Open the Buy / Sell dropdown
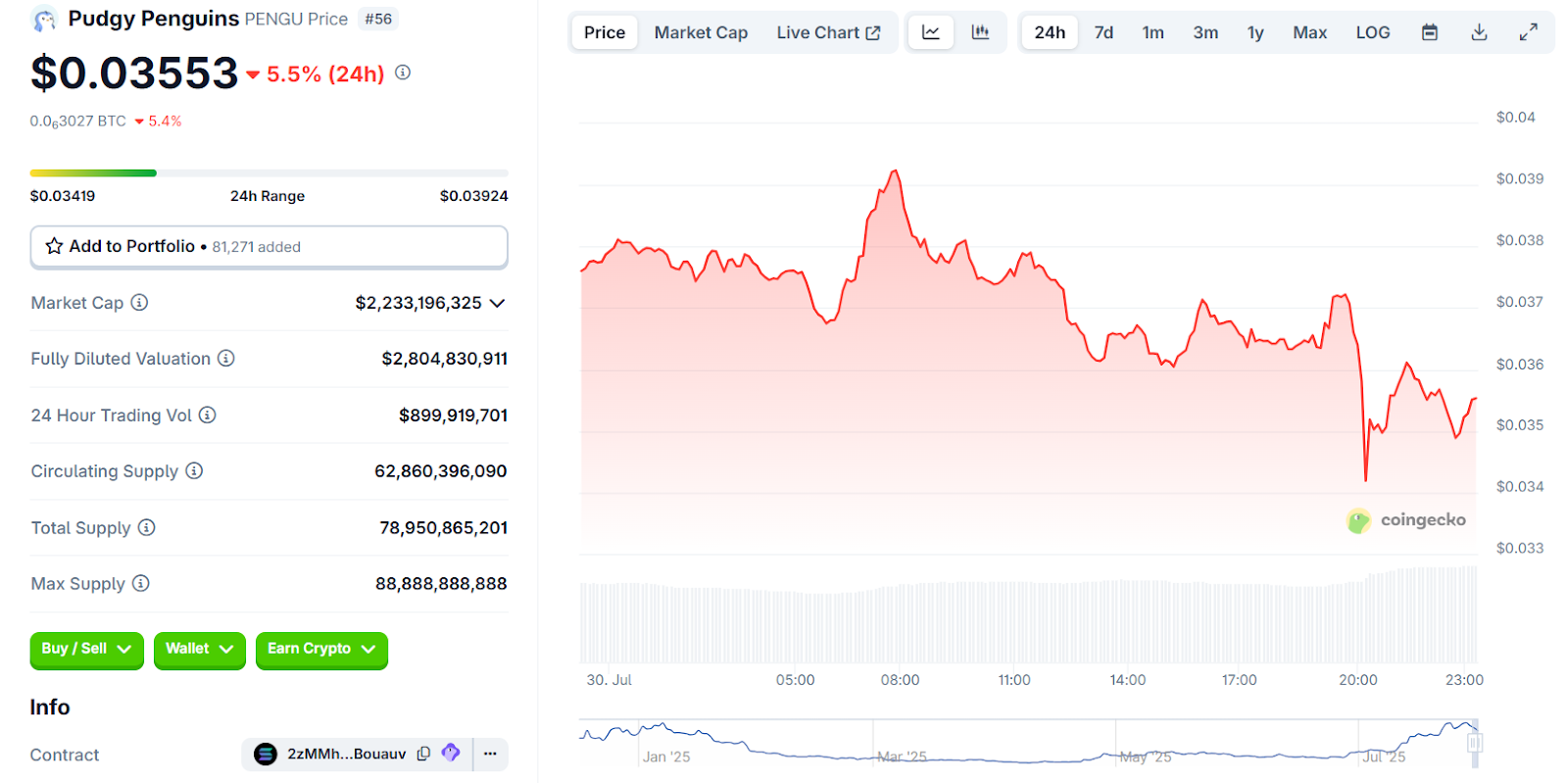This screenshot has height=783, width=1568. coord(87,650)
